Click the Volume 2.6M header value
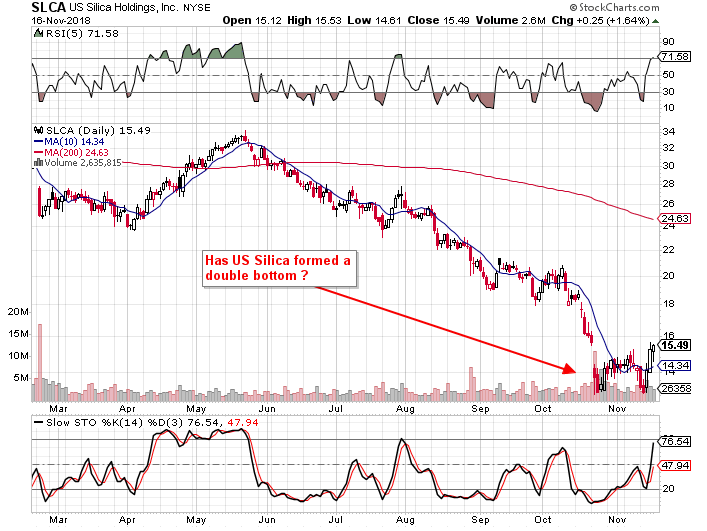The width and height of the screenshot is (707, 531). (510, 21)
